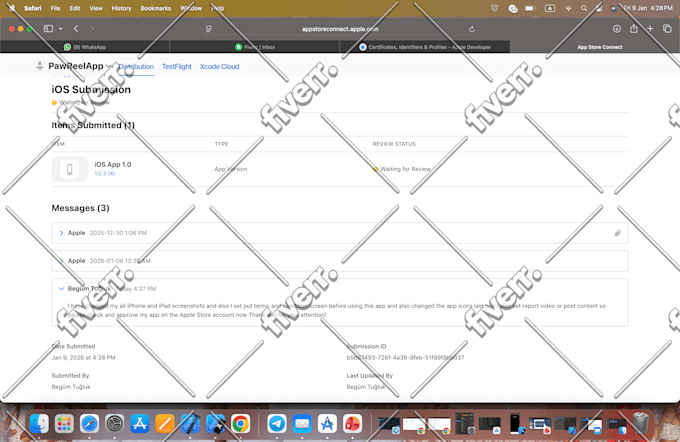The width and height of the screenshot is (680, 442).
Task: Click the Wi-Fi icon in menu bar
Action: point(568,8)
